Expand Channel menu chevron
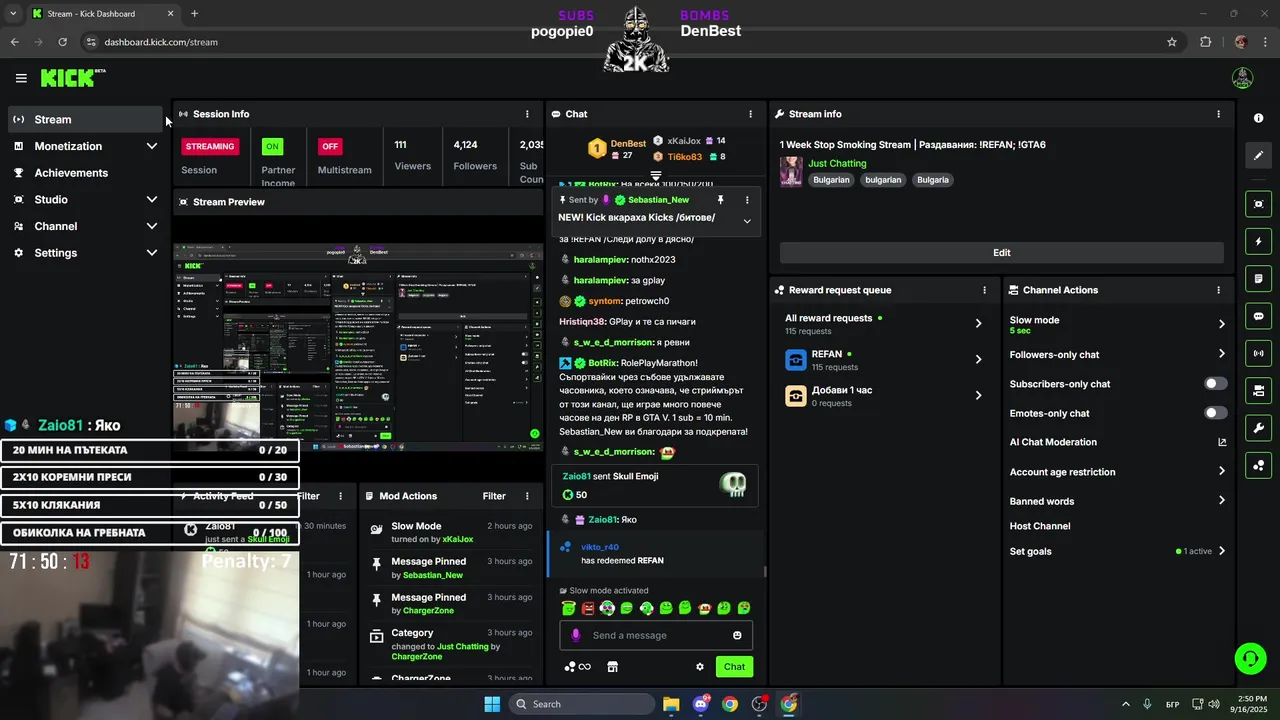The height and width of the screenshot is (720, 1280). point(152,226)
